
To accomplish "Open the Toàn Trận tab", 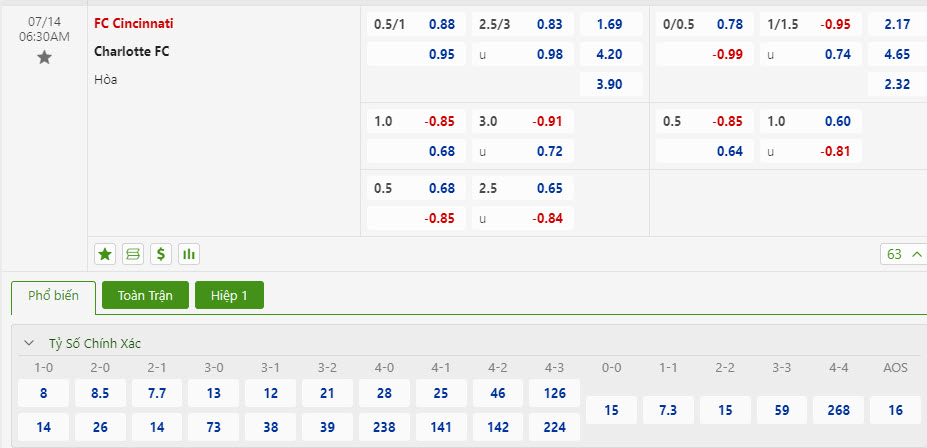I will coord(145,296).
